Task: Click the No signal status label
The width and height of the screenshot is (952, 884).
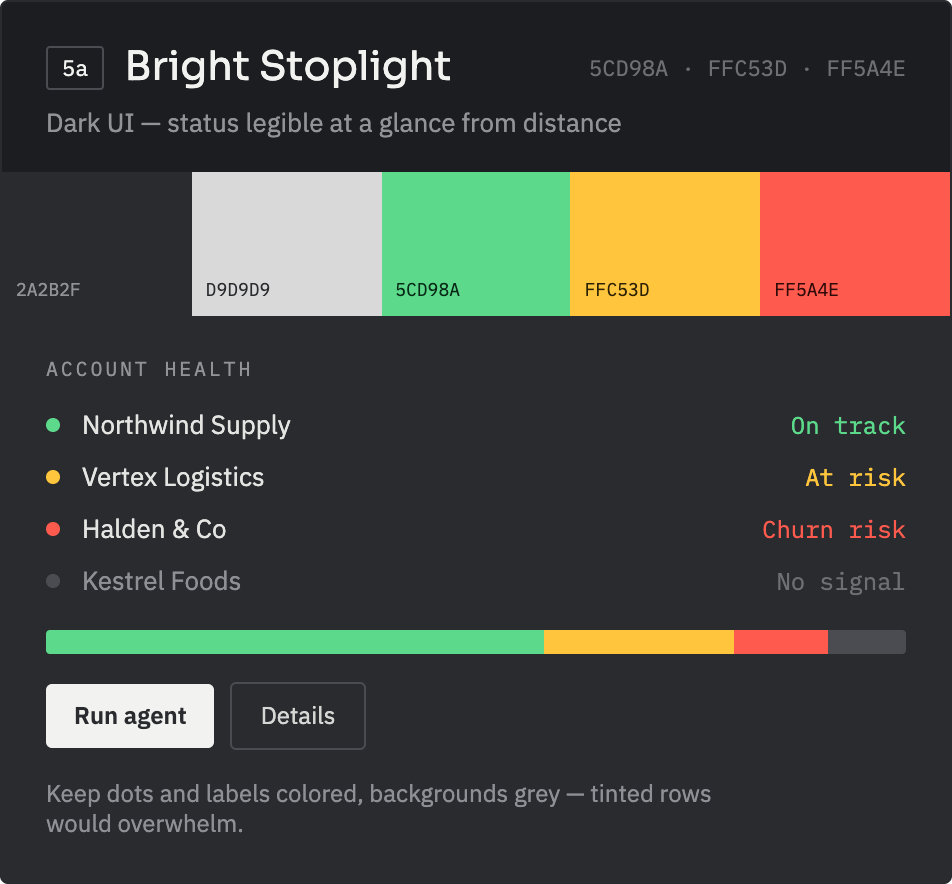Action: [x=841, y=582]
